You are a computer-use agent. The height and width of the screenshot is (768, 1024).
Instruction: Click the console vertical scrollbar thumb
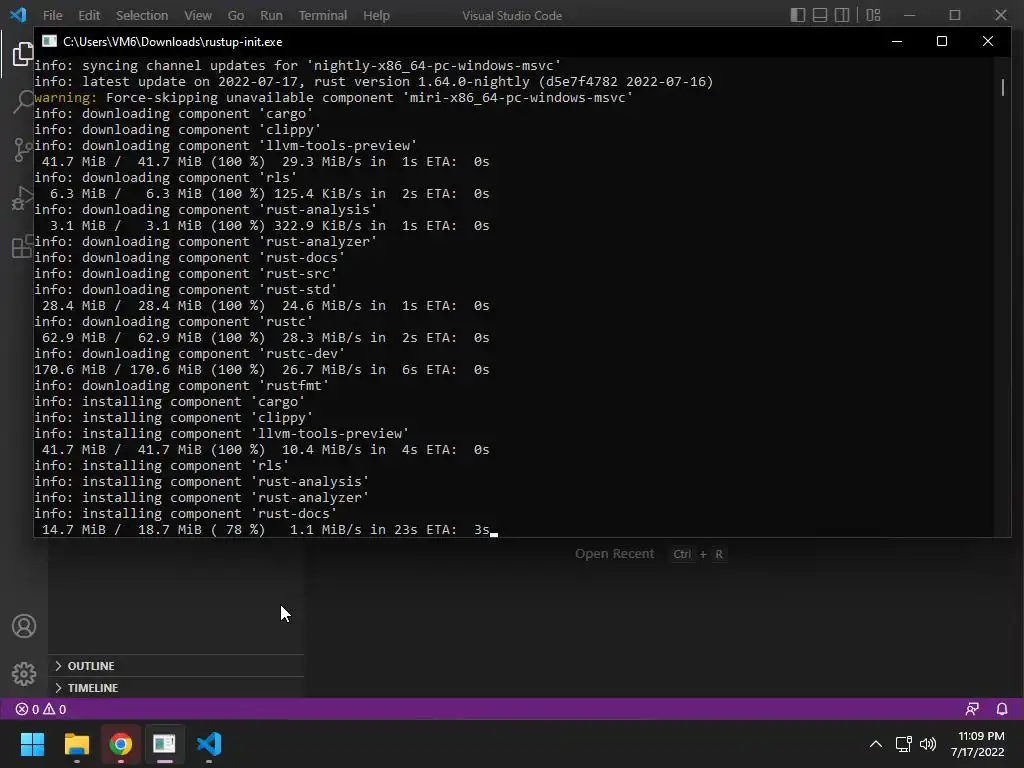[x=1002, y=87]
